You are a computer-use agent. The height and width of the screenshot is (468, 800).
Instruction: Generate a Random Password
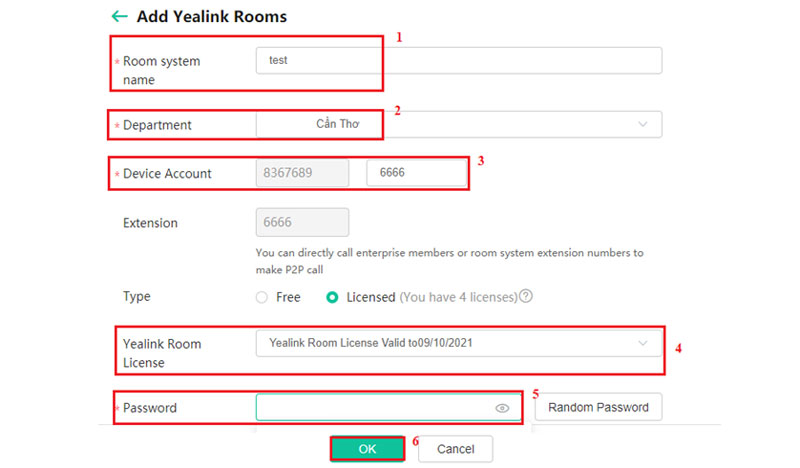coord(599,407)
